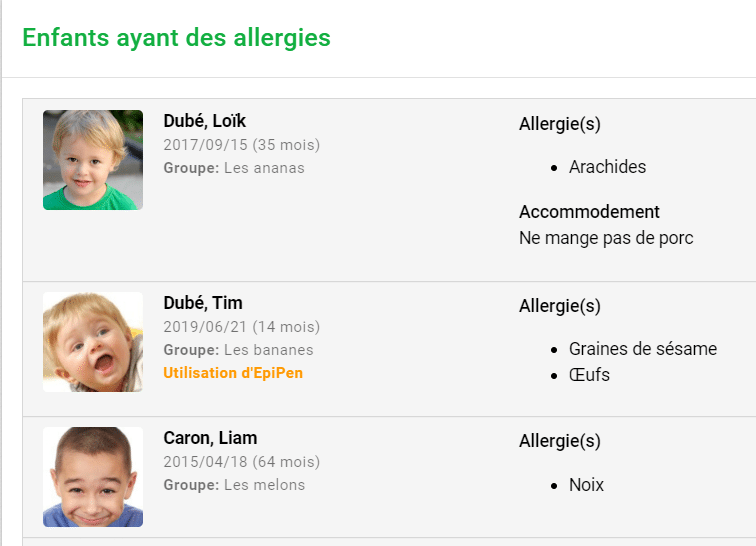Viewport: 756px width, 546px height.
Task: Click Loïk's group Les ananas
Action: [x=264, y=168]
